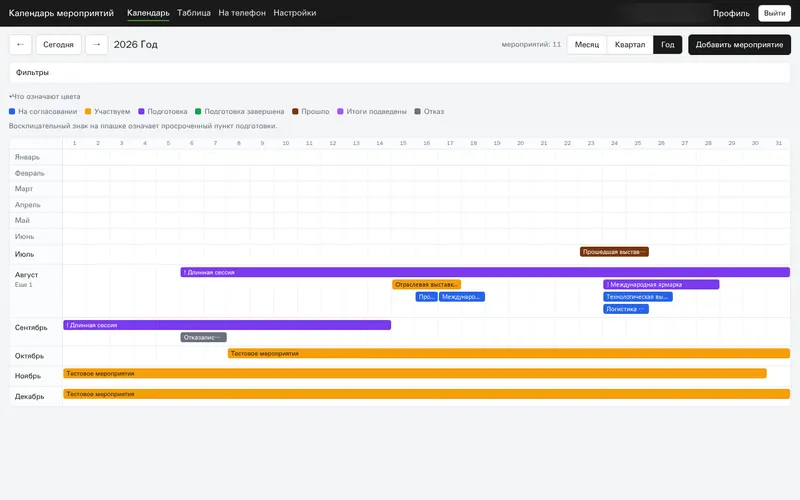800x500 pixels.
Task: Open the Настройки navigation tab
Action: click(295, 13)
